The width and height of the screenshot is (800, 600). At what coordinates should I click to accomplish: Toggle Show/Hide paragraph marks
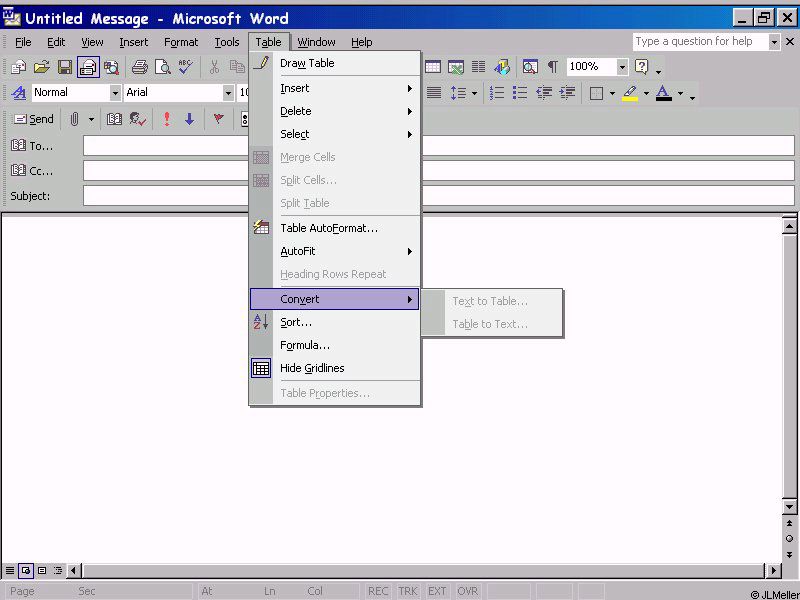tap(552, 67)
